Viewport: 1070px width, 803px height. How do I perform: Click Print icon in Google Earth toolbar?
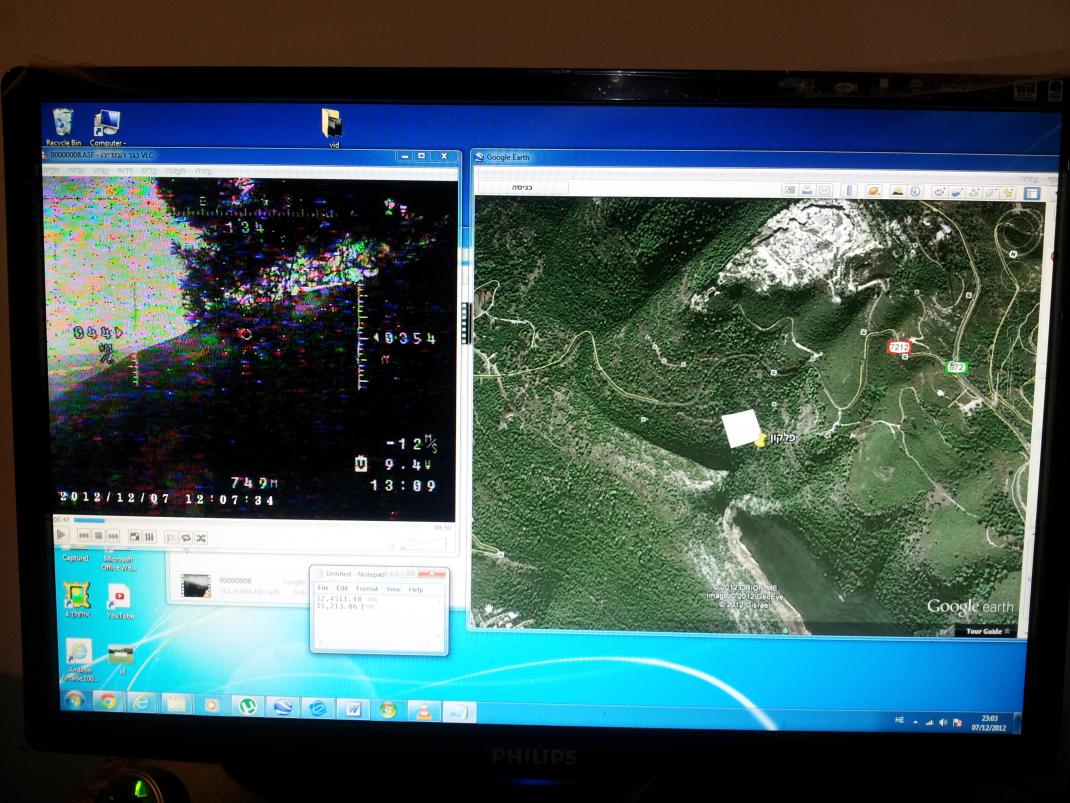(807, 190)
